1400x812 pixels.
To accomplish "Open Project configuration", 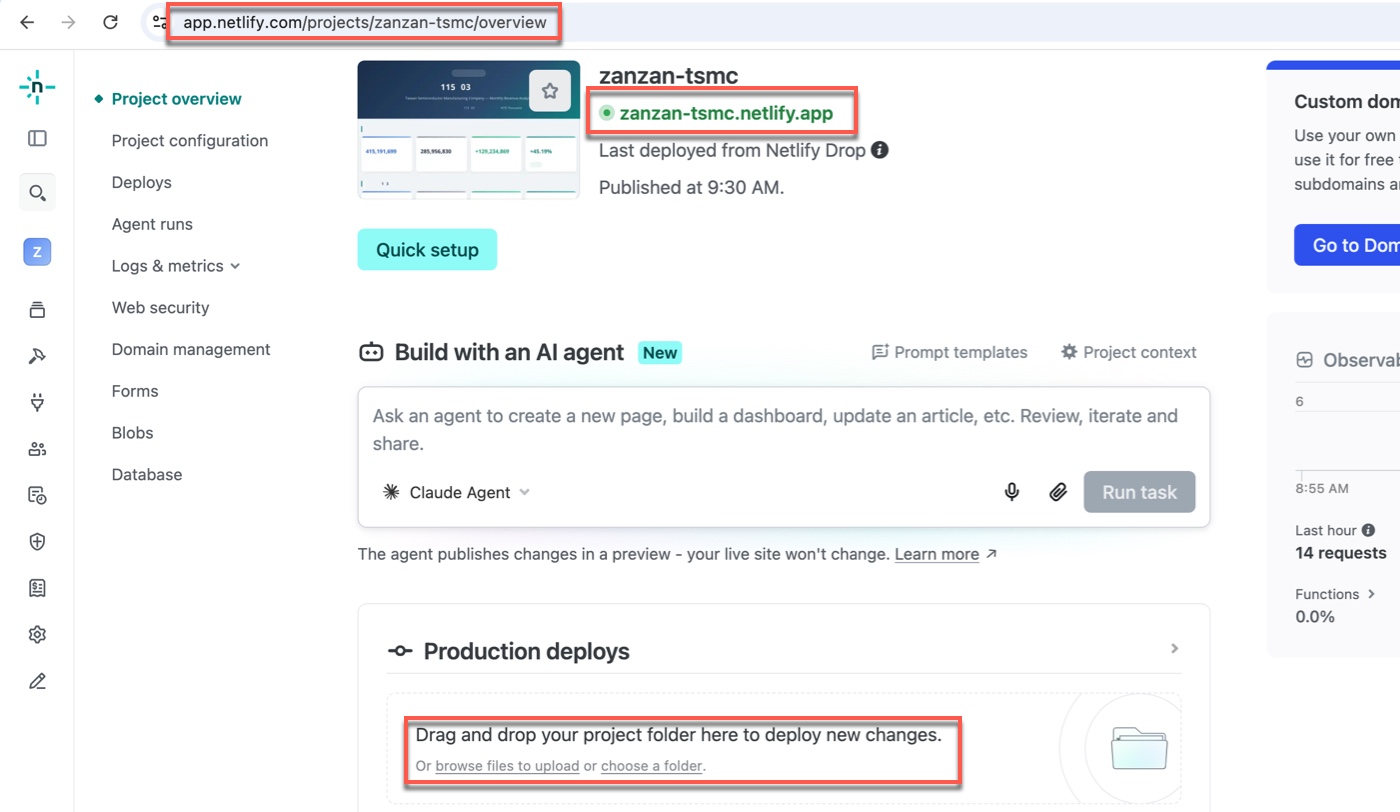I will (x=190, y=141).
